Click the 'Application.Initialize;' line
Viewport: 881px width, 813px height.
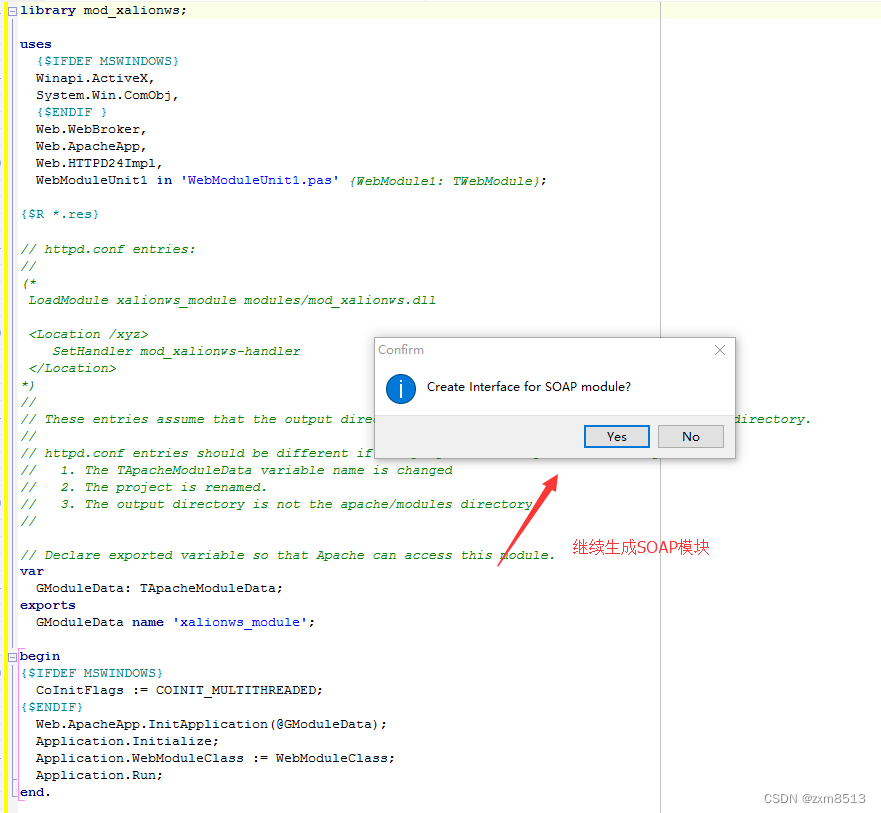(127, 741)
